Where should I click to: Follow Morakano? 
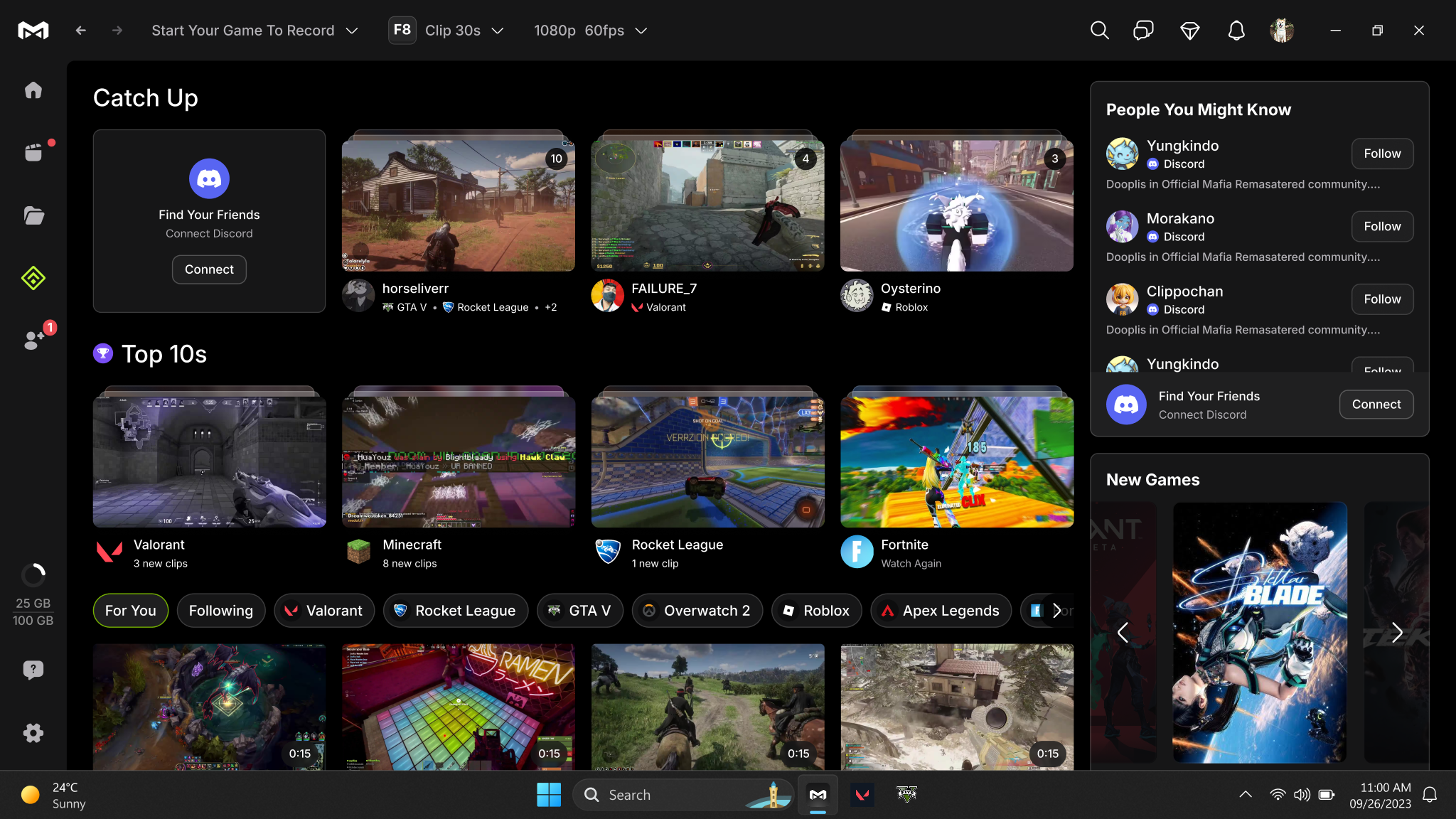1382,227
